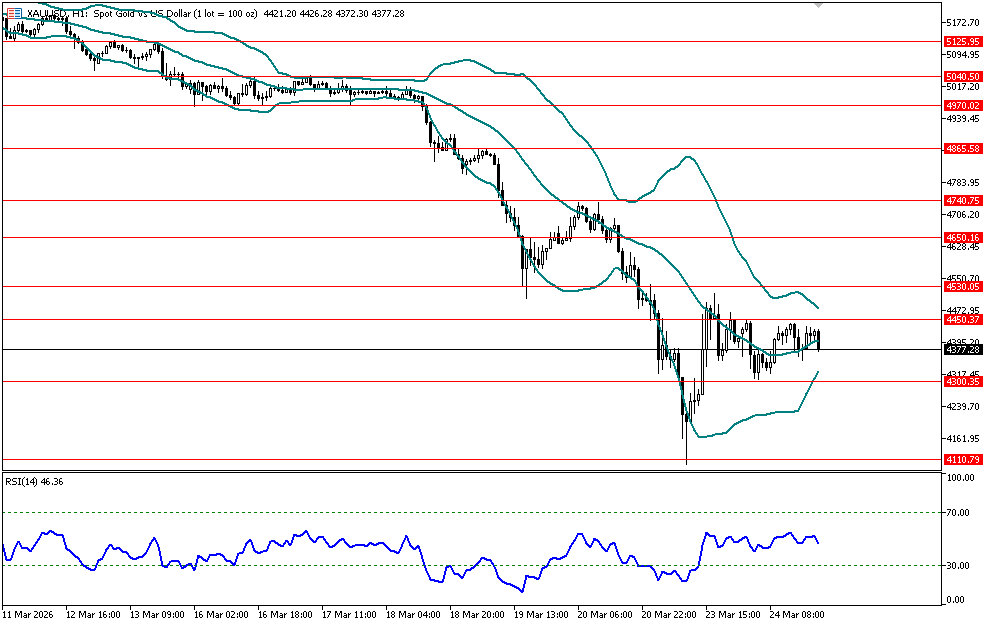This screenshot has height=626, width=994.
Task: Select the 4300.35 support level label
Action: [x=961, y=382]
